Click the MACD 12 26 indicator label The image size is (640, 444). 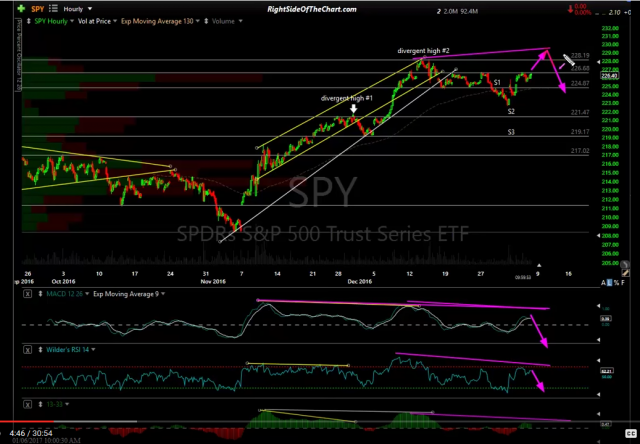[63, 294]
